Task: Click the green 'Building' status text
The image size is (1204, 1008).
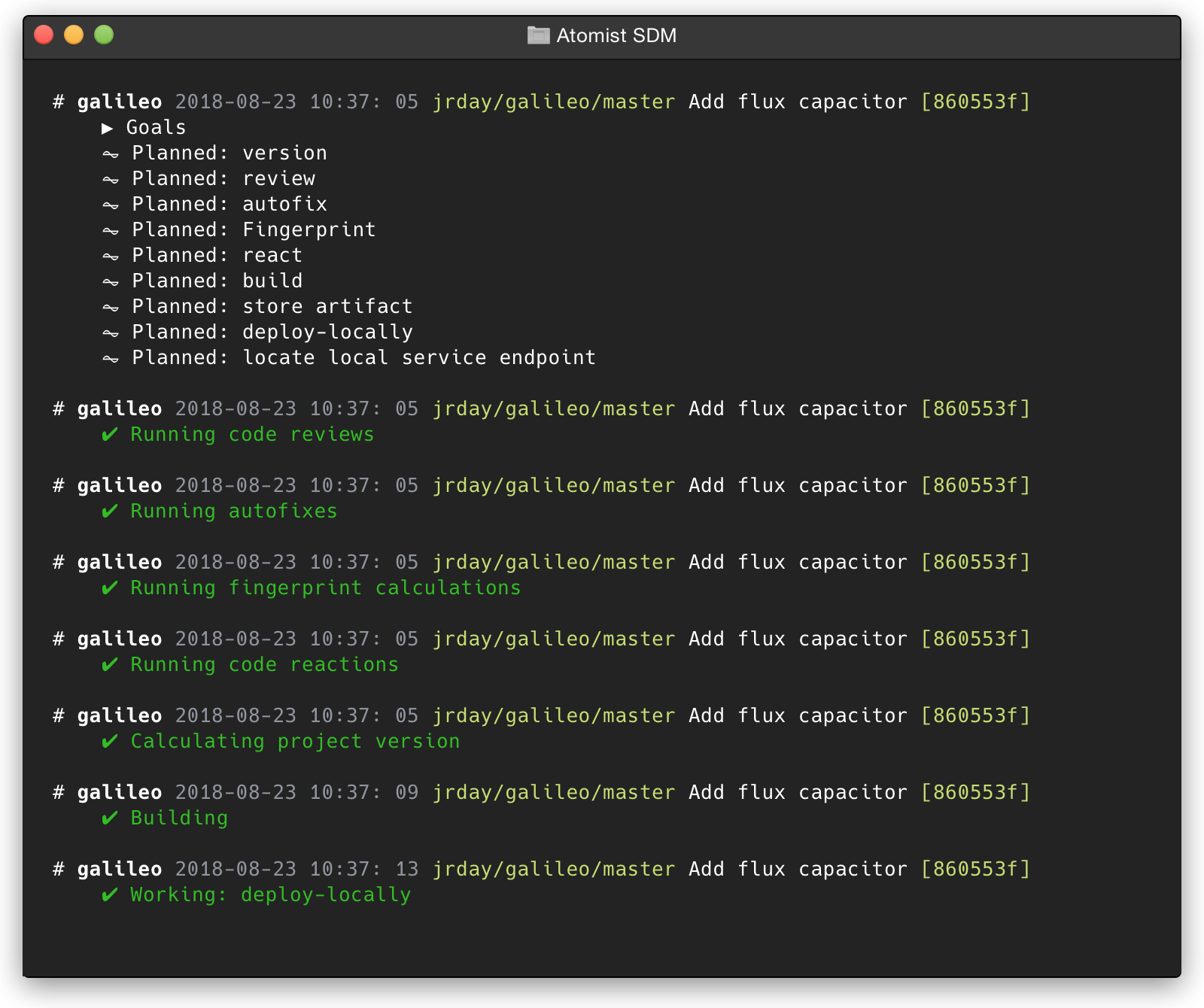Action: coord(179,818)
